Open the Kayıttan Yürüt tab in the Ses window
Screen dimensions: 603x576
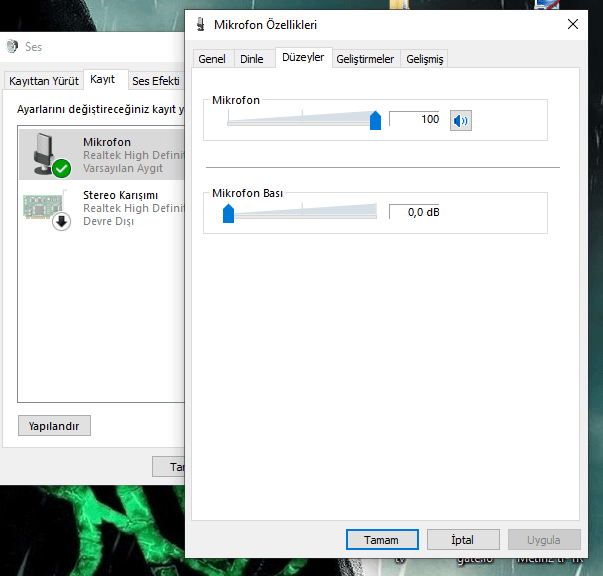click(43, 81)
